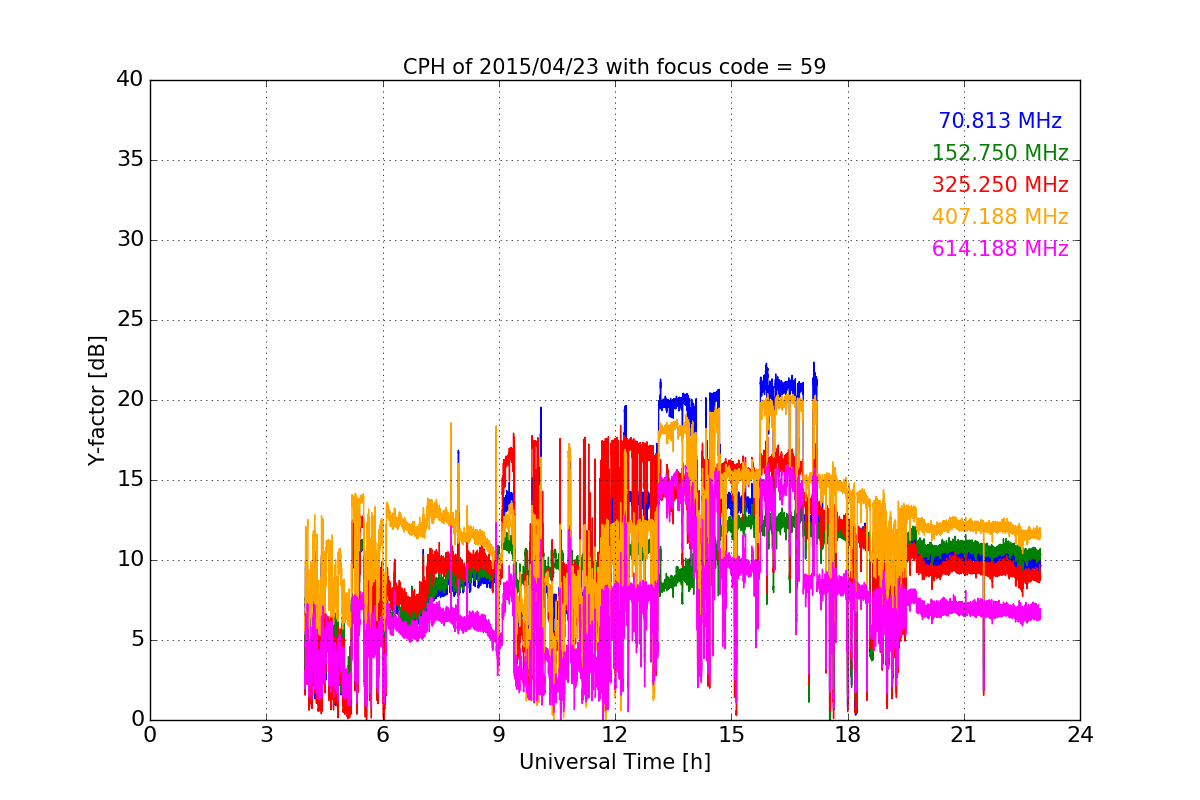Select the Universal Time [h] axis label
The height and width of the screenshot is (800, 1200).
click(615, 762)
